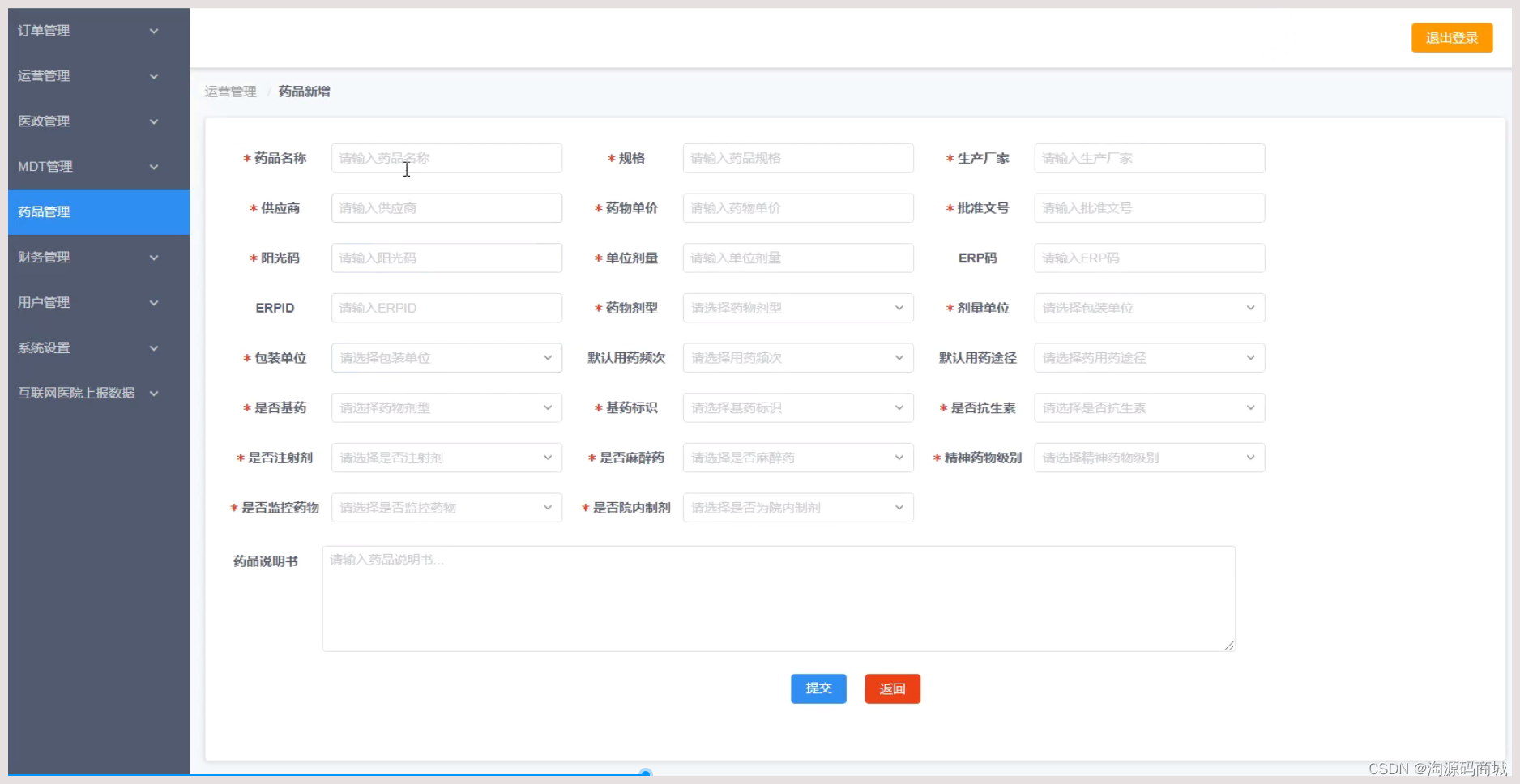Open the 药物剂型 dropdown

point(797,308)
